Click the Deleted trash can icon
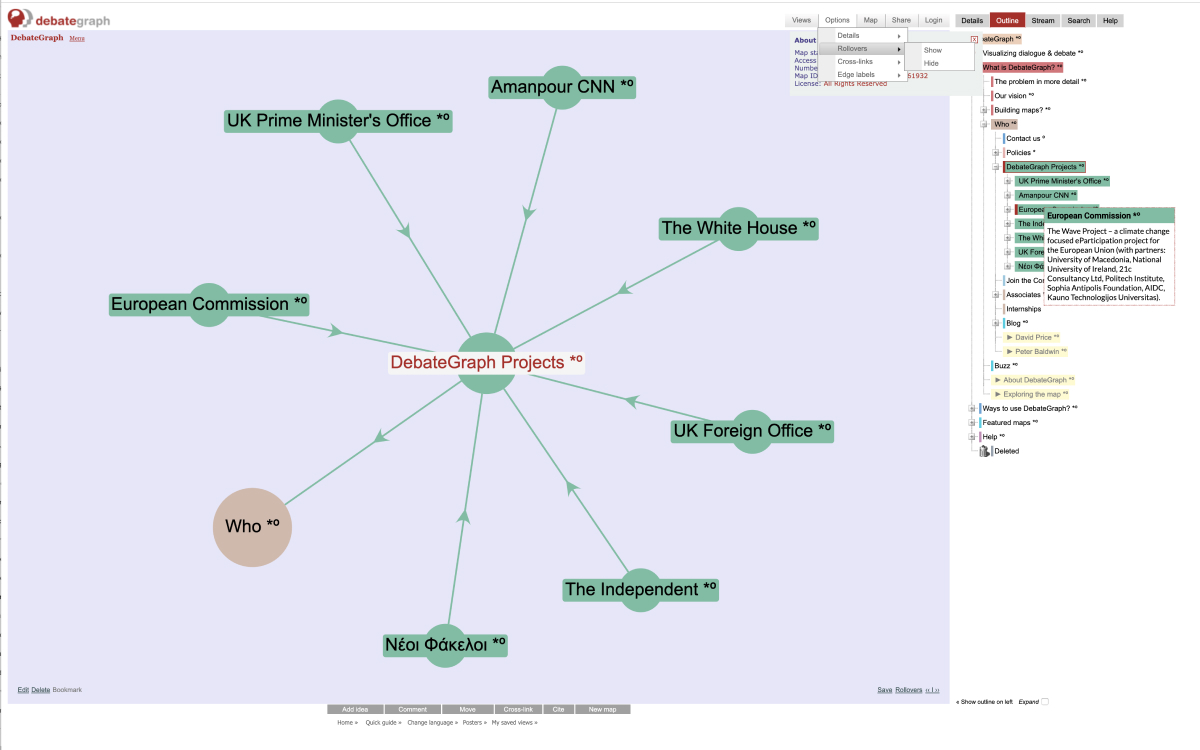This screenshot has height=750, width=1200. click(x=985, y=451)
